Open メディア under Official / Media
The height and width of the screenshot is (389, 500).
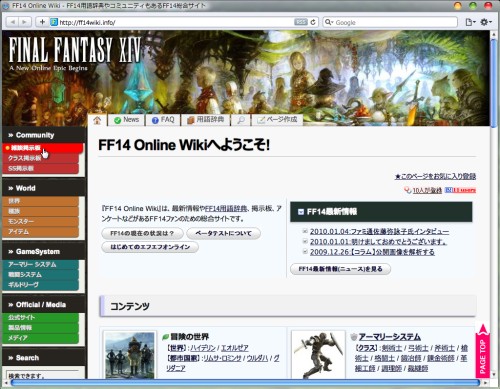pos(41,338)
